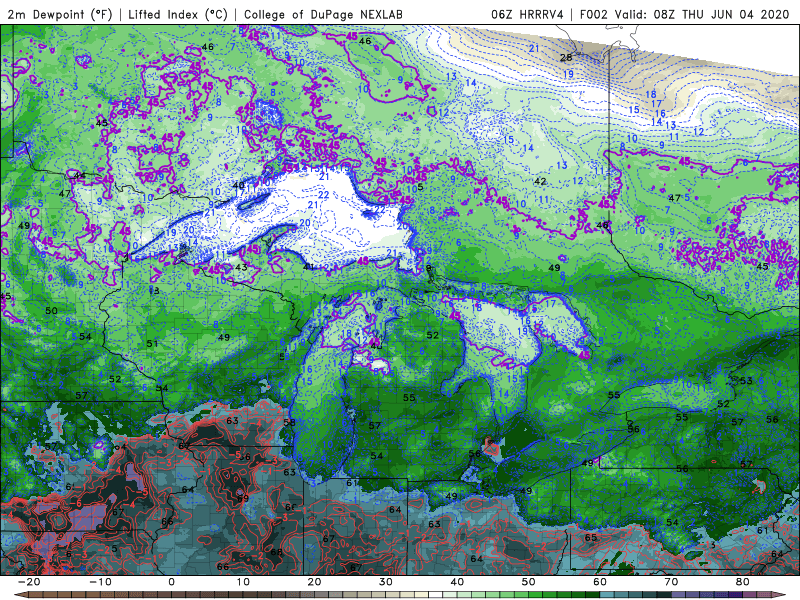This screenshot has height=600, width=800.
Task: Click the '2m Dewpoint (°F)' title text
Action: coord(59,14)
